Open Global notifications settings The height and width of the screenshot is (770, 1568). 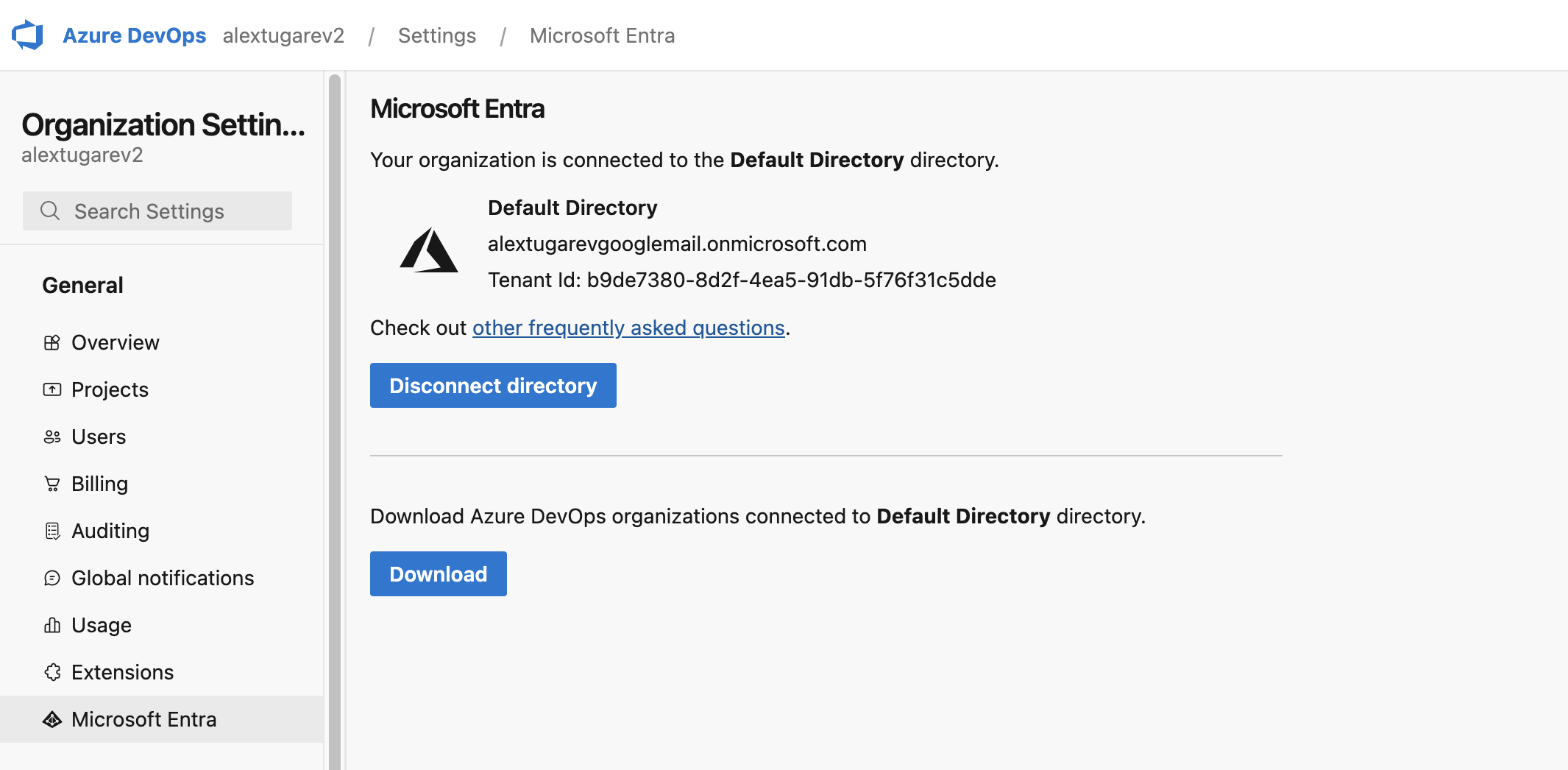tap(163, 579)
